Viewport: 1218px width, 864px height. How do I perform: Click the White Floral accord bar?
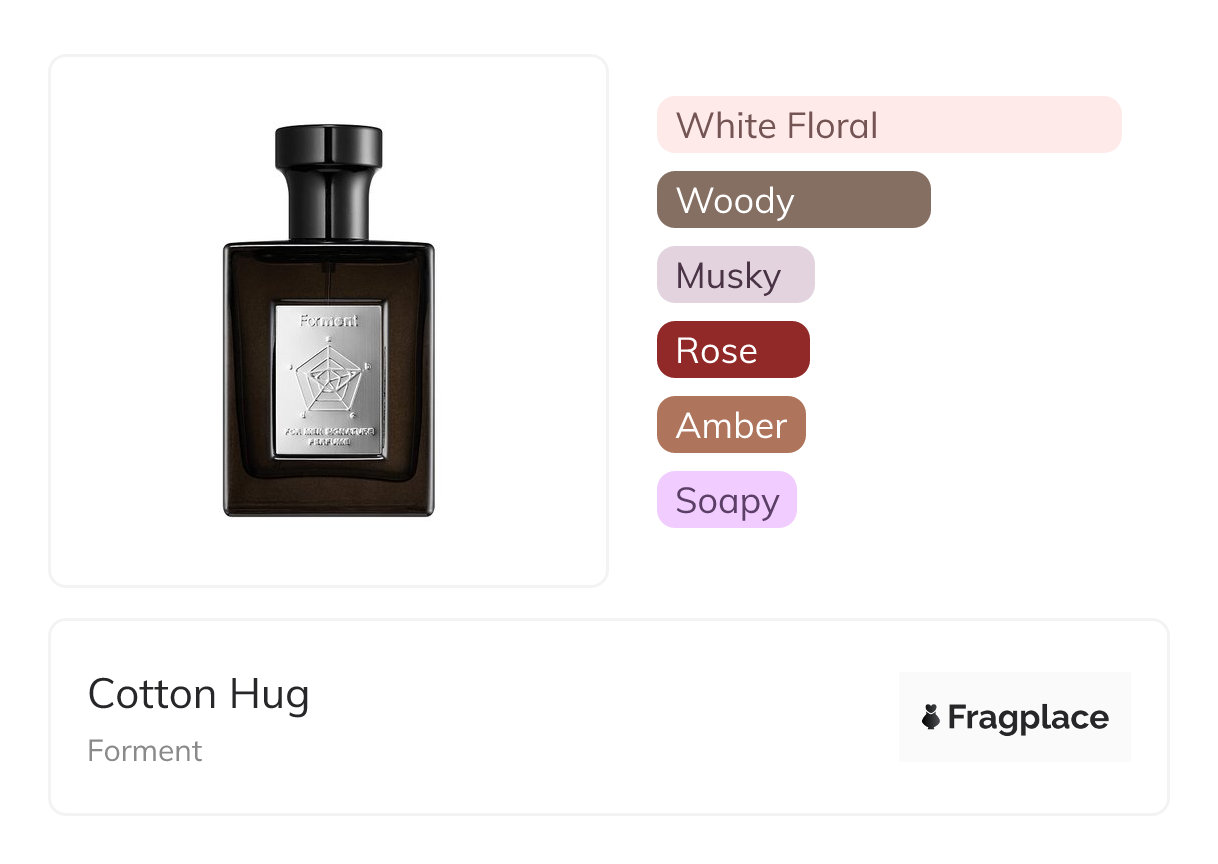[x=889, y=125]
